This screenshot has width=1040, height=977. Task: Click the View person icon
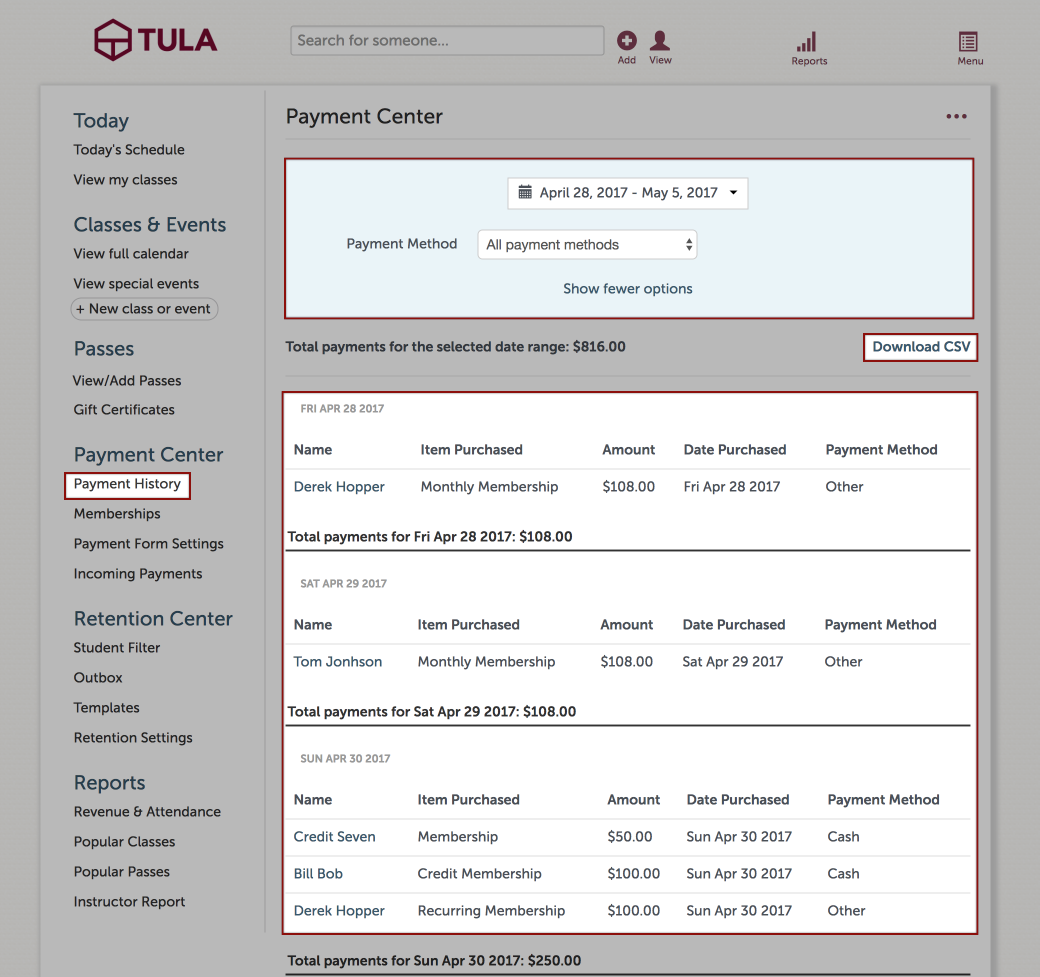point(659,40)
